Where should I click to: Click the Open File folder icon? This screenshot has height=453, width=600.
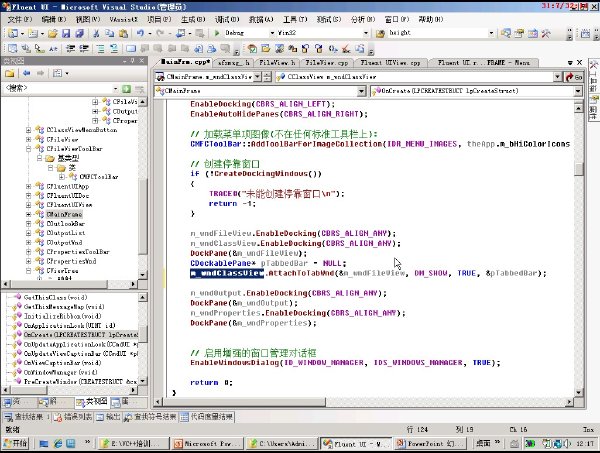point(52,33)
